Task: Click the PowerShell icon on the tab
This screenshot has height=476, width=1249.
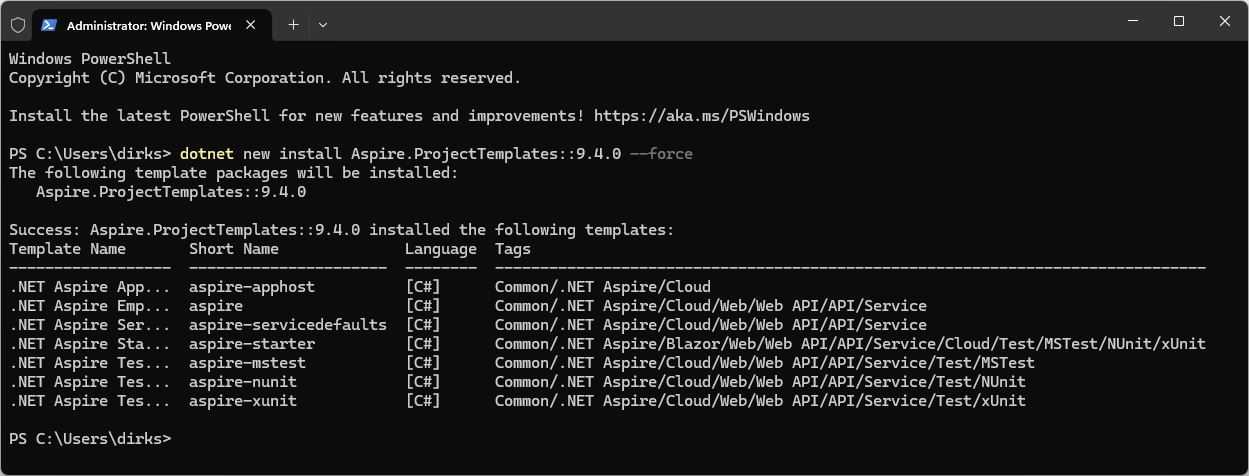Action: point(48,25)
